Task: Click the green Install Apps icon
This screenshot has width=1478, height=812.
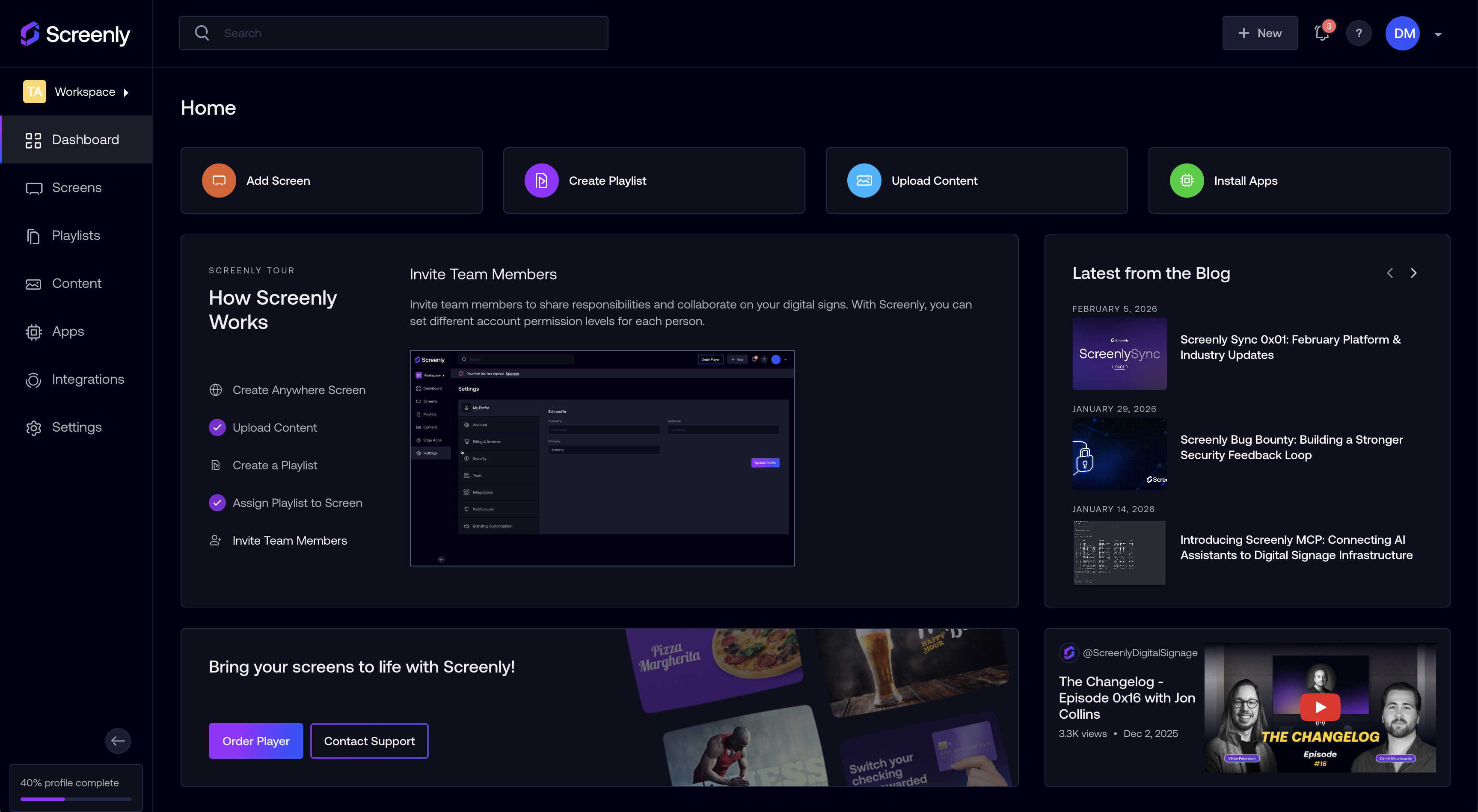Action: click(1187, 181)
